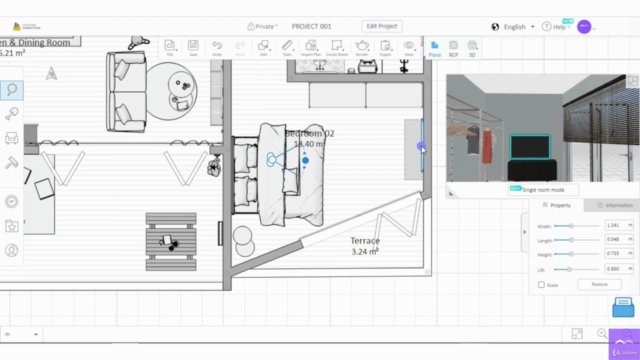
Task: Click the fit-to-screen icon at bottom
Action: click(x=577, y=334)
